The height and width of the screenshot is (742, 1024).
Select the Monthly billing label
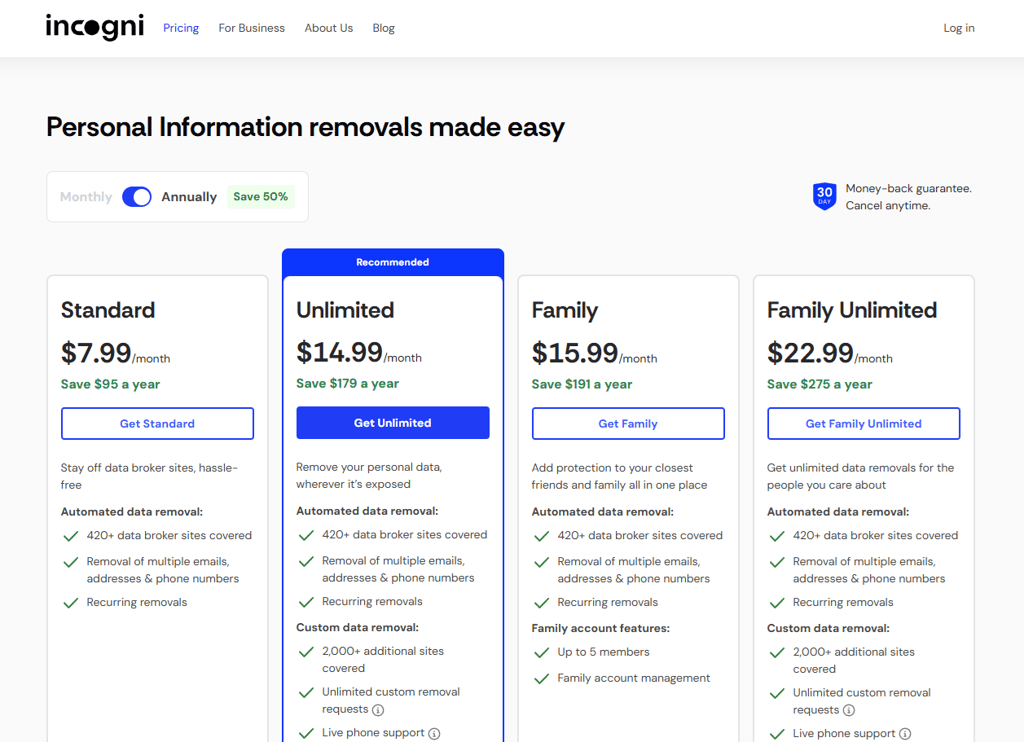(x=86, y=197)
